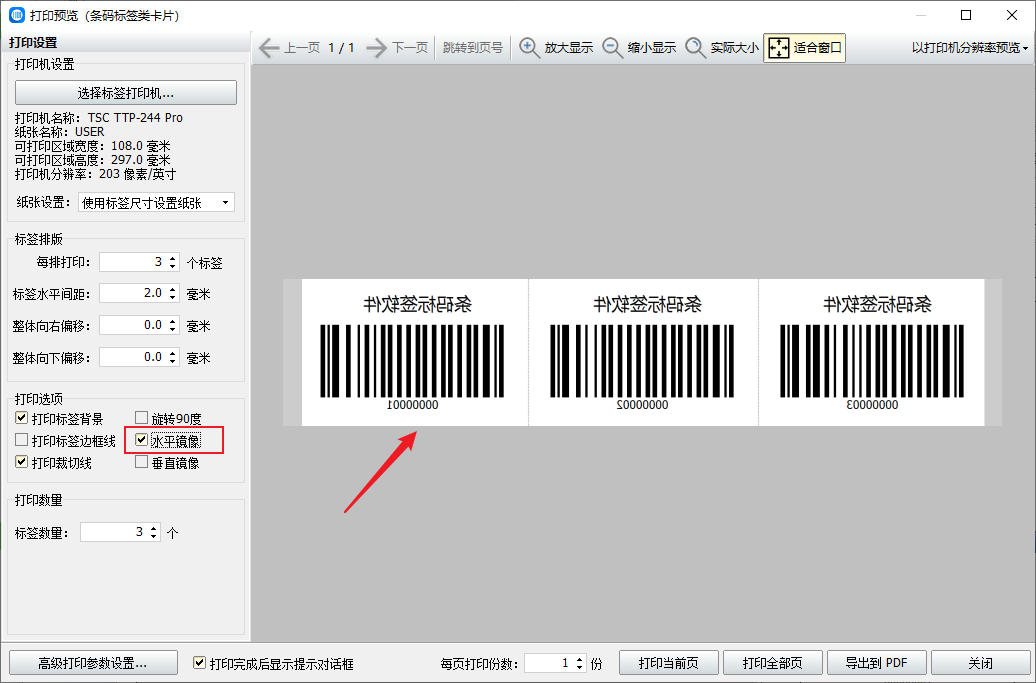Screen dimensions: 1036x683
Task: Click 上一页 text label
Action: pyautogui.click(x=302, y=48)
